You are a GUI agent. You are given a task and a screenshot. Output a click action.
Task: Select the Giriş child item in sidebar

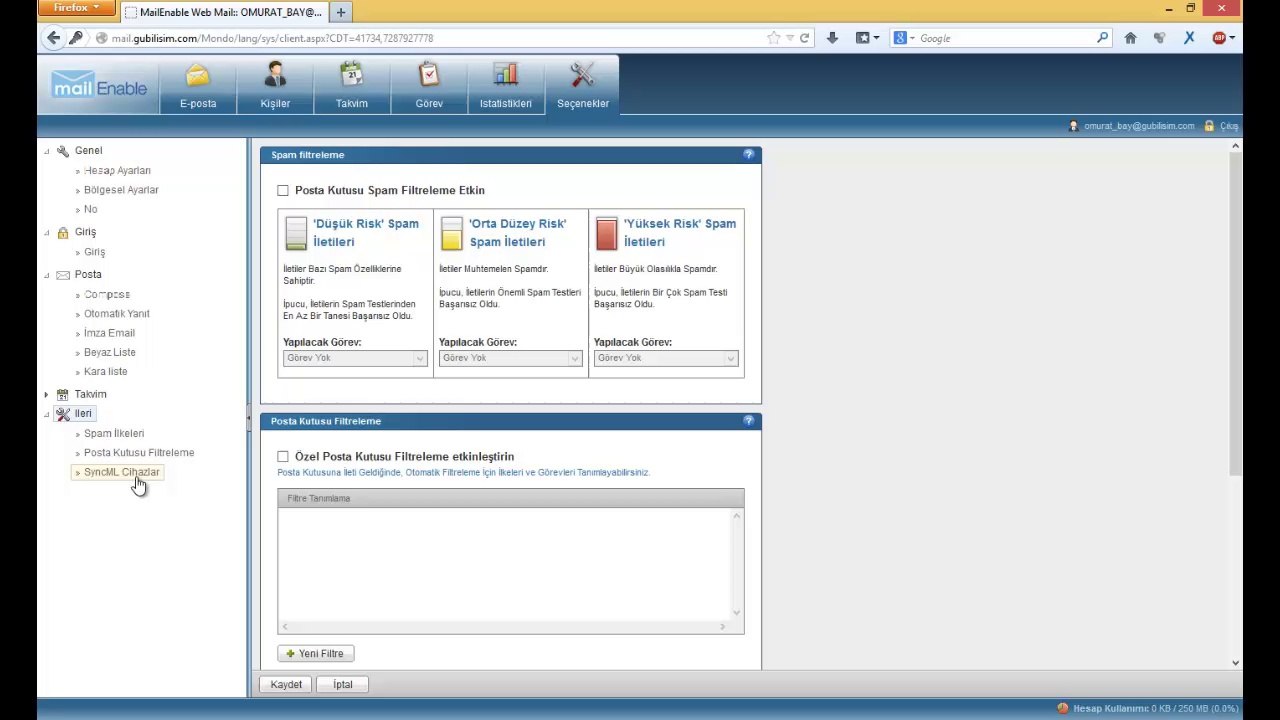coord(94,252)
